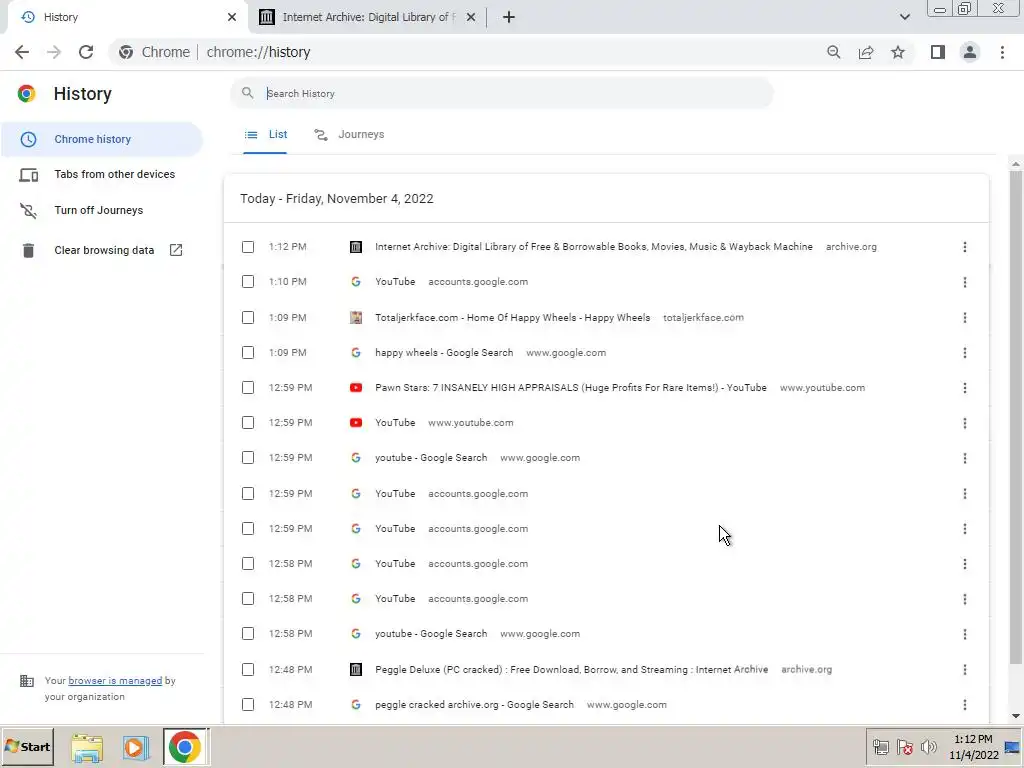Select Chrome history in the sidebar
1024x768 pixels.
101,139
